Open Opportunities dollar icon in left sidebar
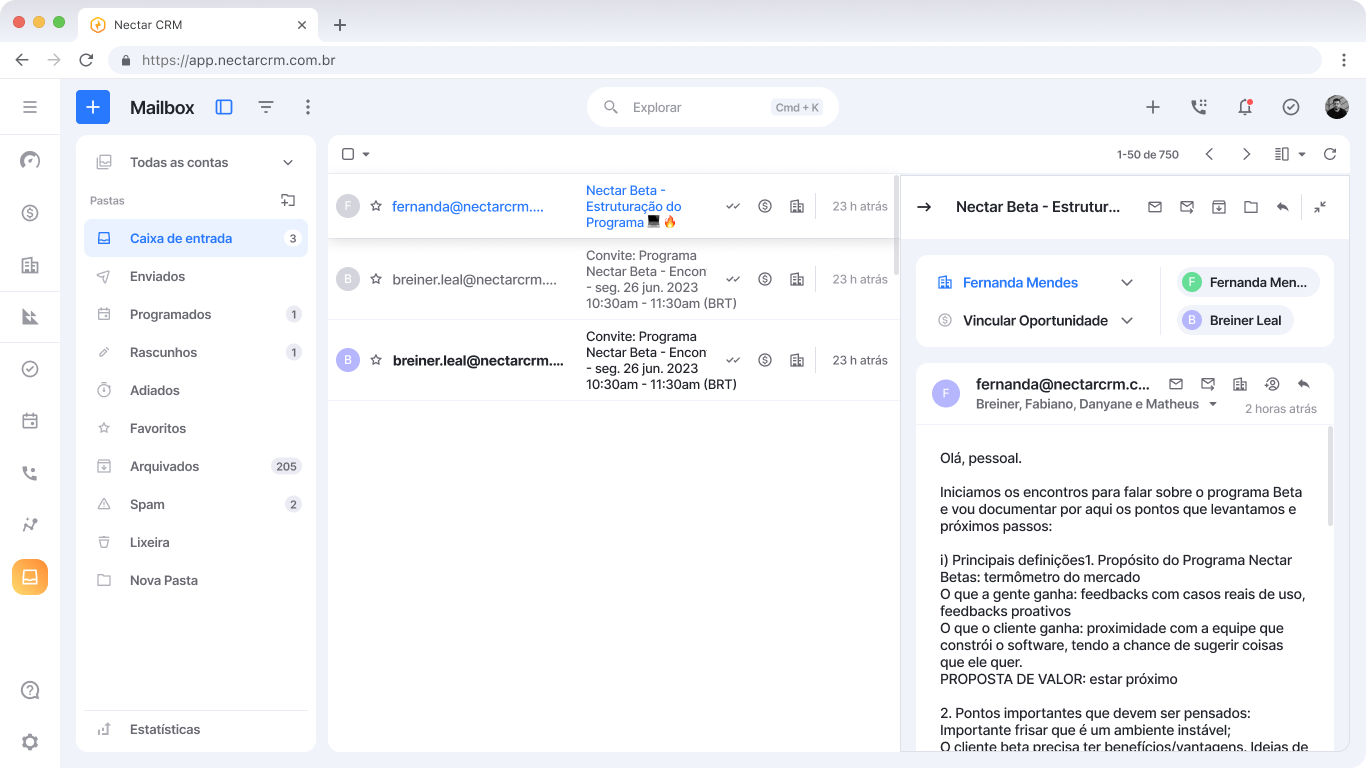1366x768 pixels. click(30, 213)
